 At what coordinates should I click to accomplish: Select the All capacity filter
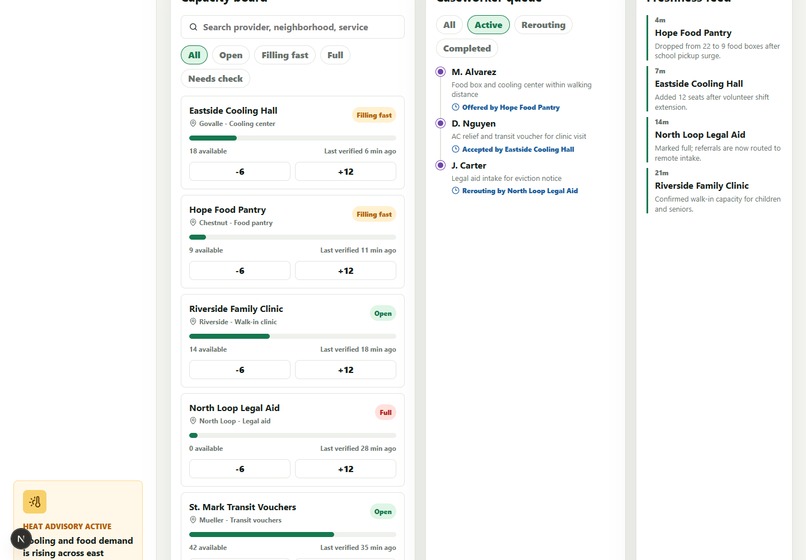pos(194,55)
